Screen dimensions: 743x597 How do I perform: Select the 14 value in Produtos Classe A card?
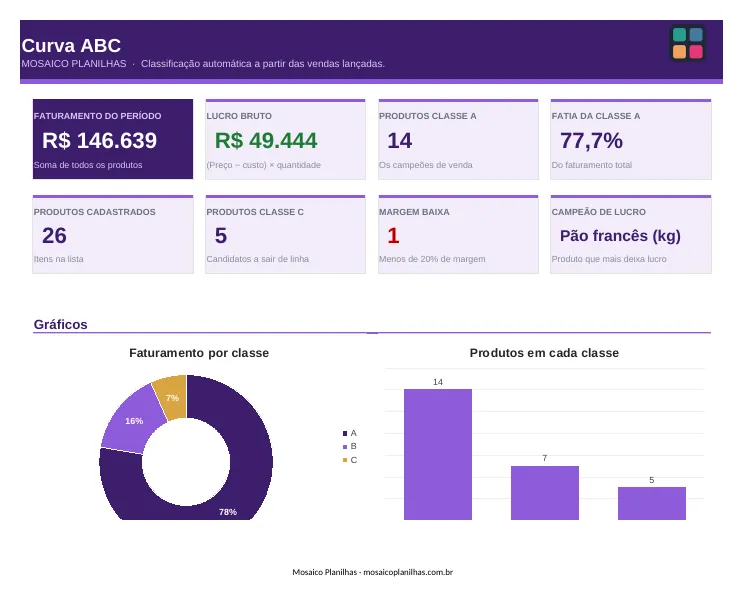(x=400, y=141)
